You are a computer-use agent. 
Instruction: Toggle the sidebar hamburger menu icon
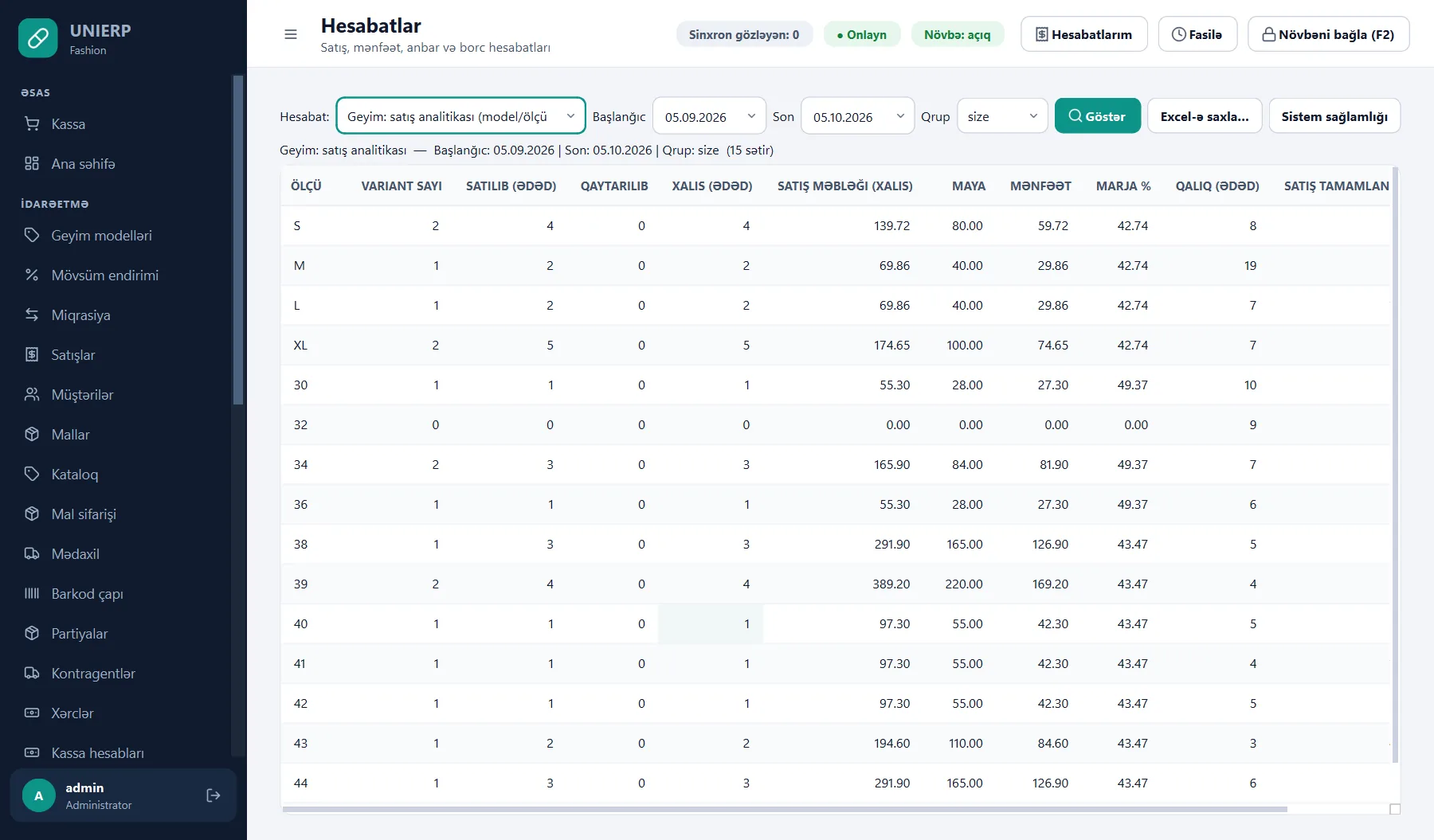click(x=291, y=34)
